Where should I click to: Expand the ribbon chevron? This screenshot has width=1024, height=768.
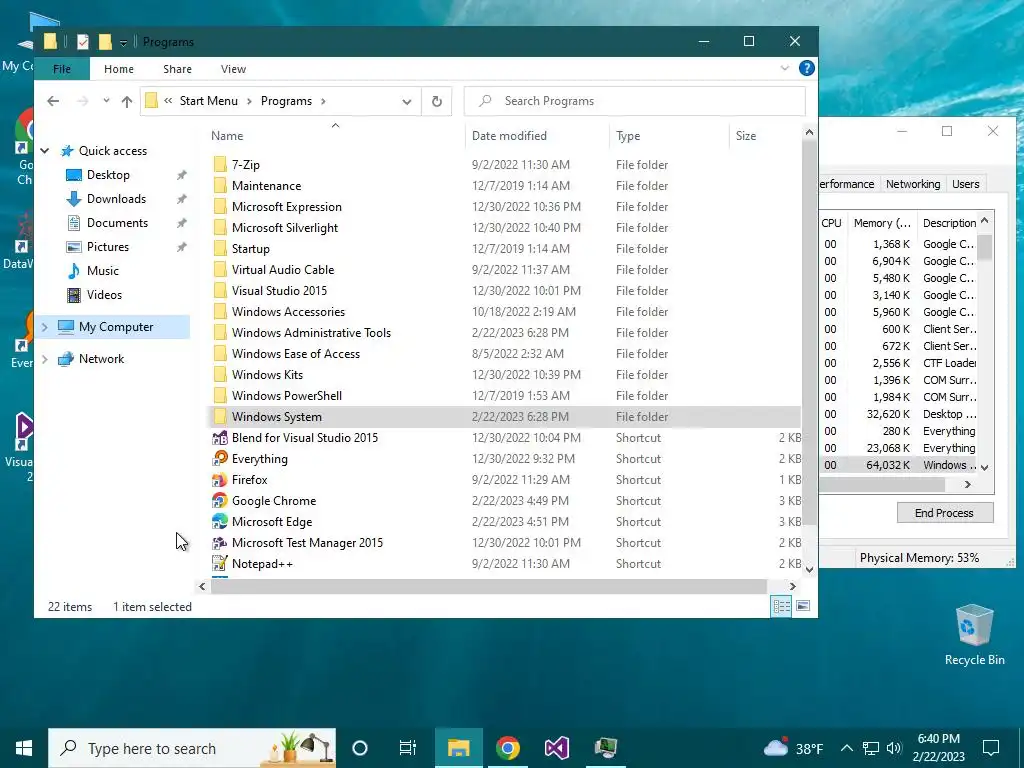[x=785, y=68]
